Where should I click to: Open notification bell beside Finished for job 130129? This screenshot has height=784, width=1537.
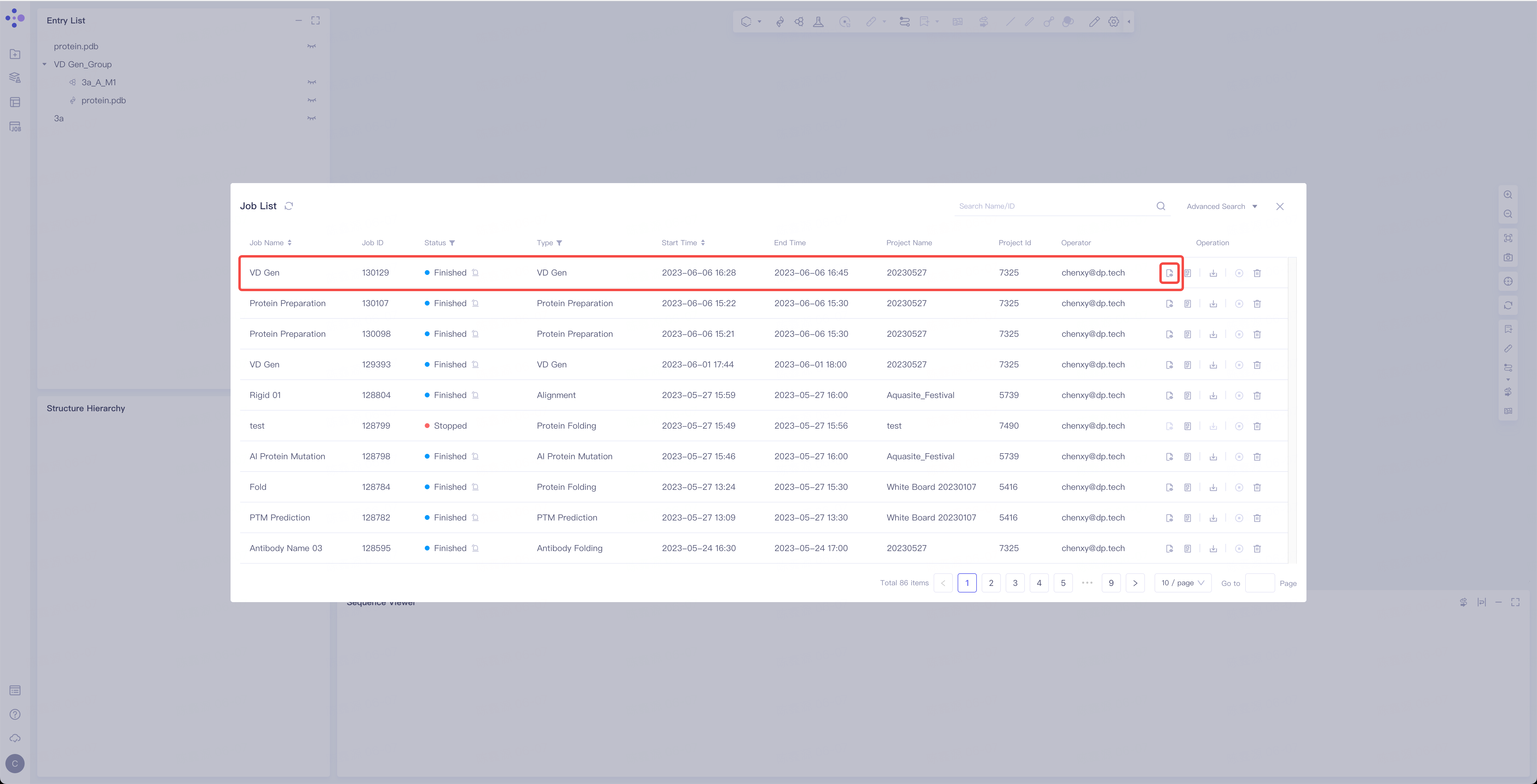pyautogui.click(x=475, y=273)
